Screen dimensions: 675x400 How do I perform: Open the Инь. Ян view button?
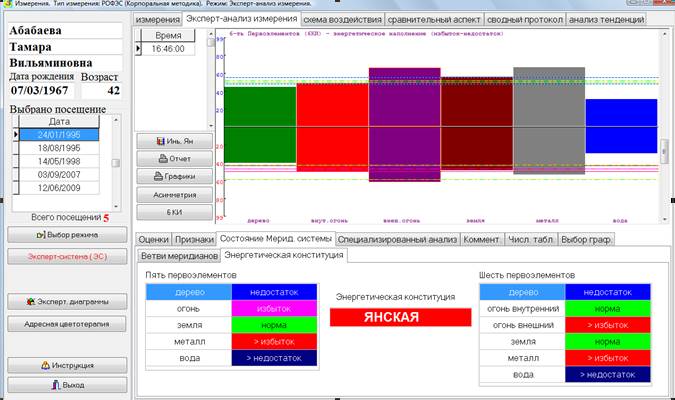(x=174, y=141)
